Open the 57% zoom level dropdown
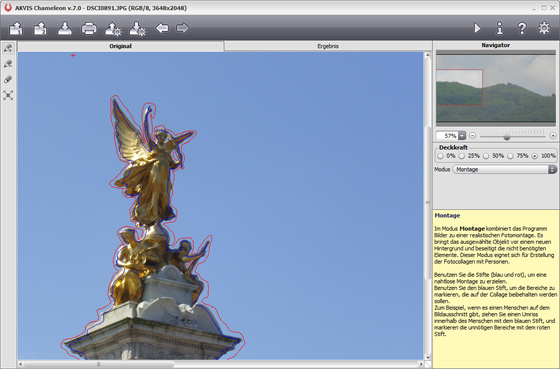This screenshot has height=369, width=560. 462,136
